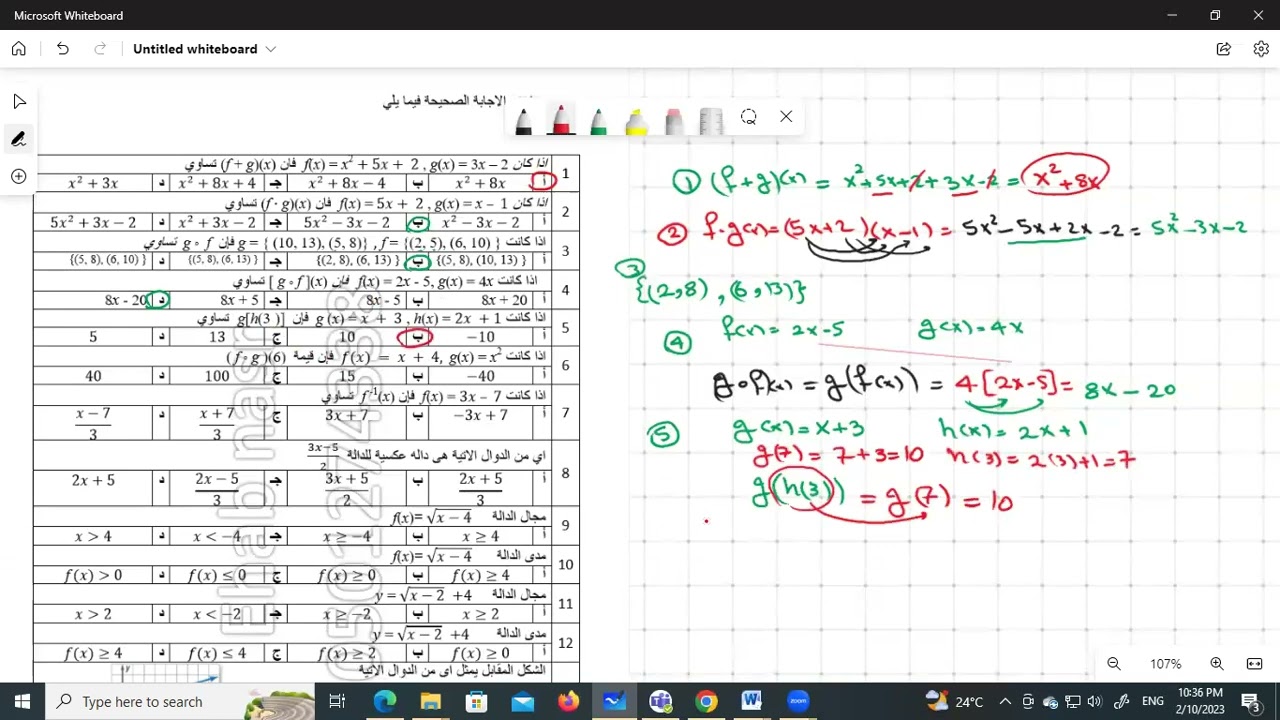Go to the whiteboard Home screen
Viewport: 1280px width, 720px height.
(19, 49)
